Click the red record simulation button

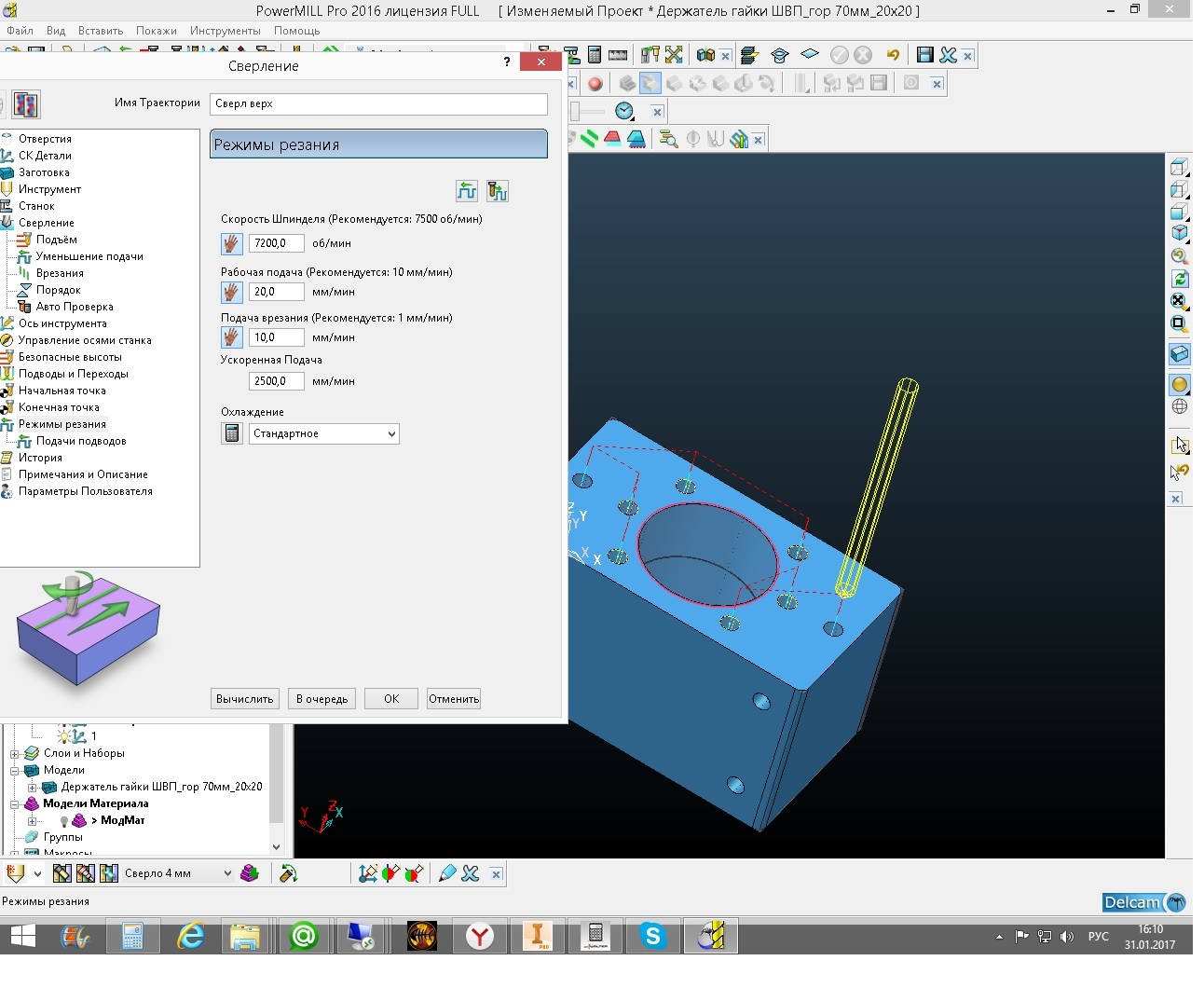pyautogui.click(x=595, y=84)
